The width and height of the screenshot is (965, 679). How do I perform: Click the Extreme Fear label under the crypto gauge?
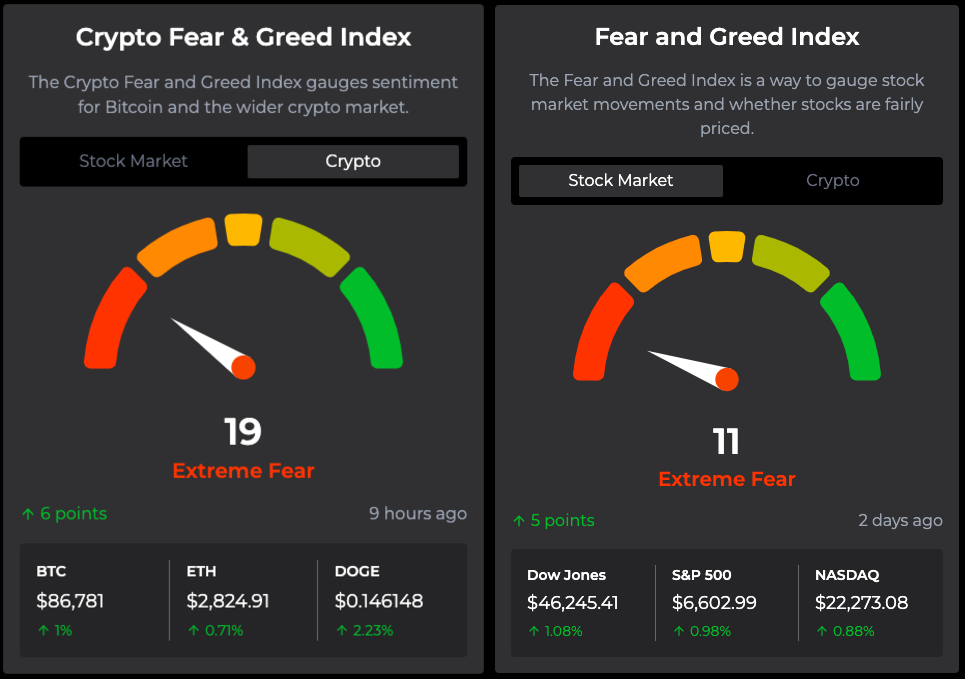[243, 470]
